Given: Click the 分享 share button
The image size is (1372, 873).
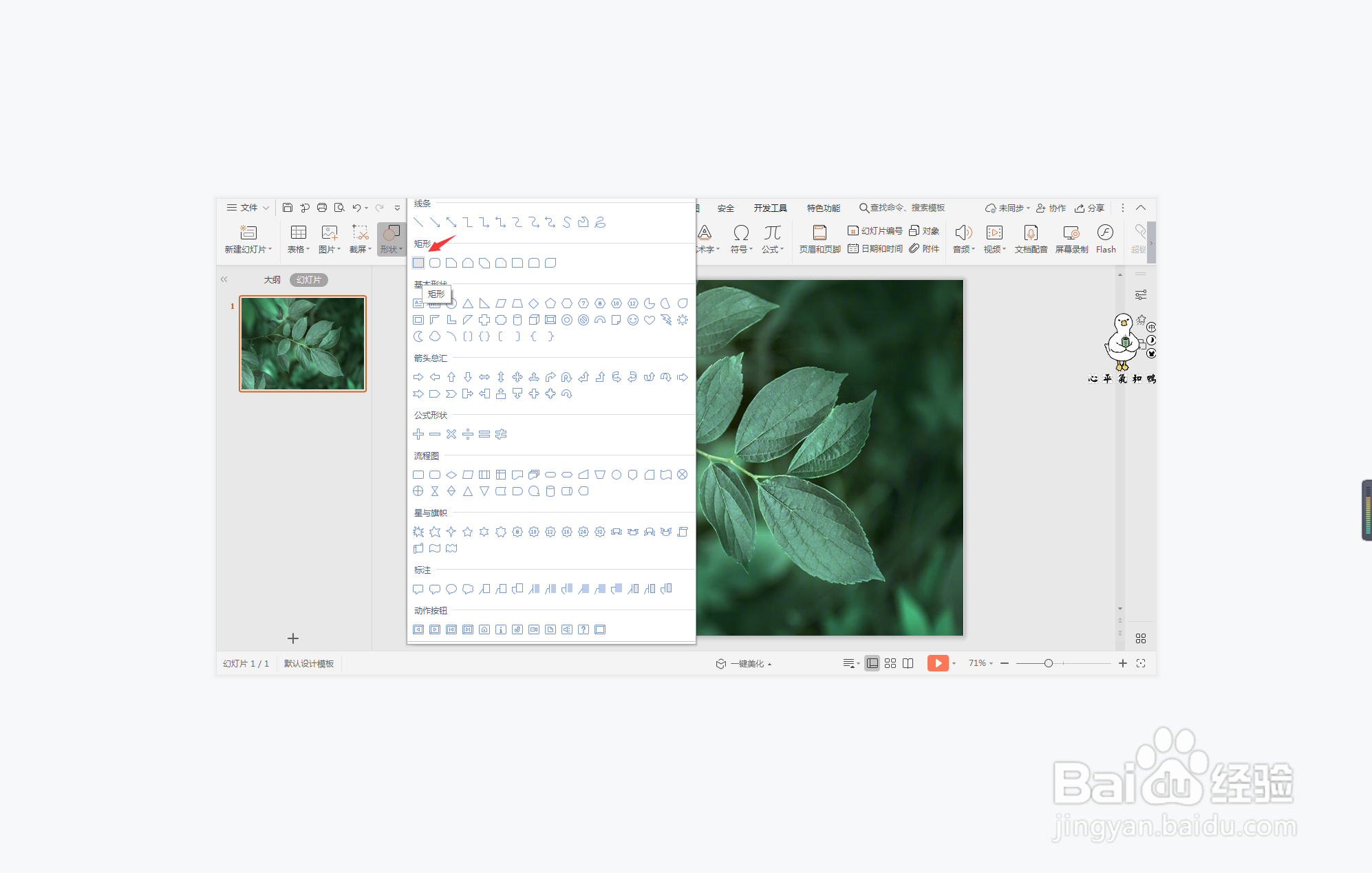Looking at the screenshot, I should pos(1090,208).
